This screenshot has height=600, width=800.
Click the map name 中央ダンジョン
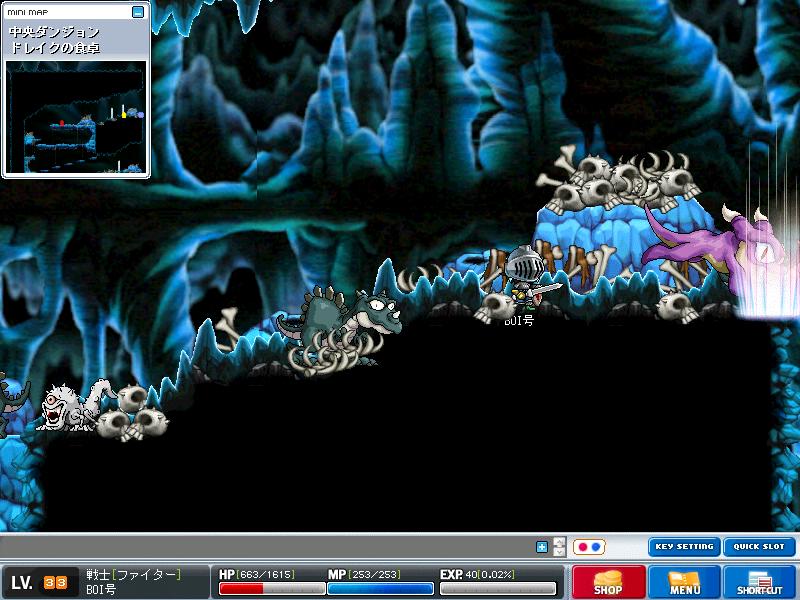point(55,32)
